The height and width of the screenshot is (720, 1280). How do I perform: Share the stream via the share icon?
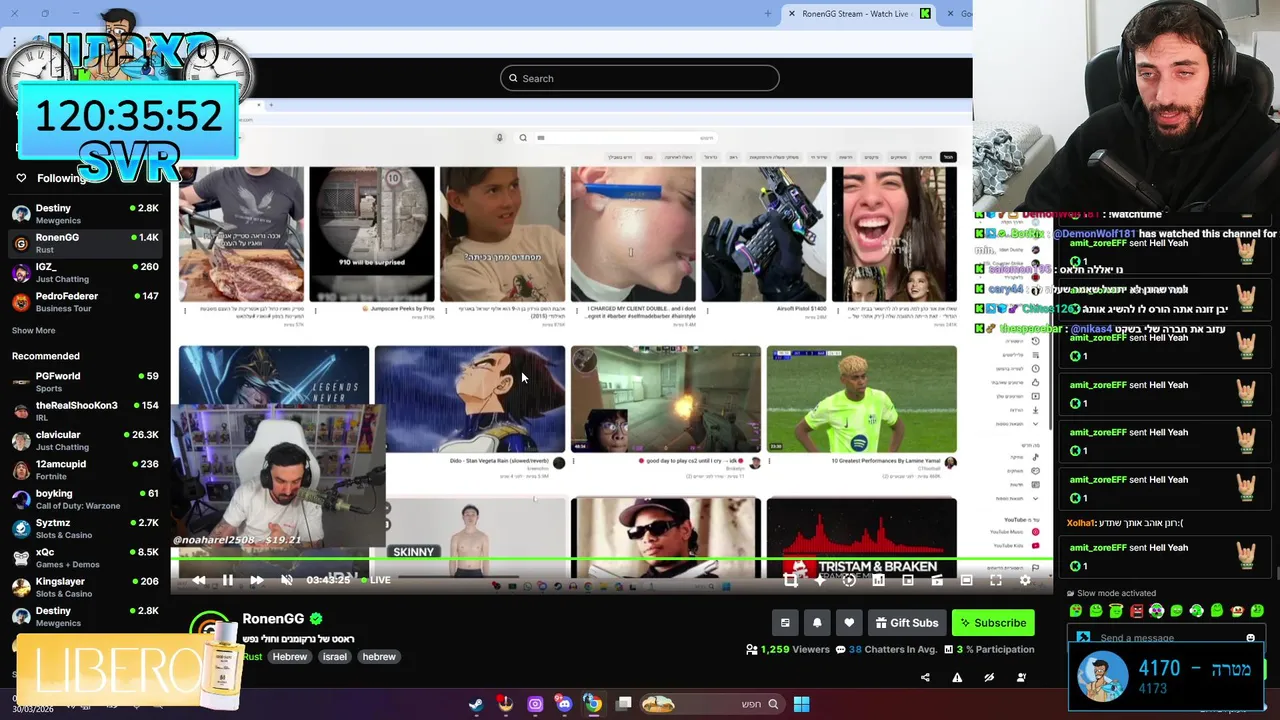925,678
